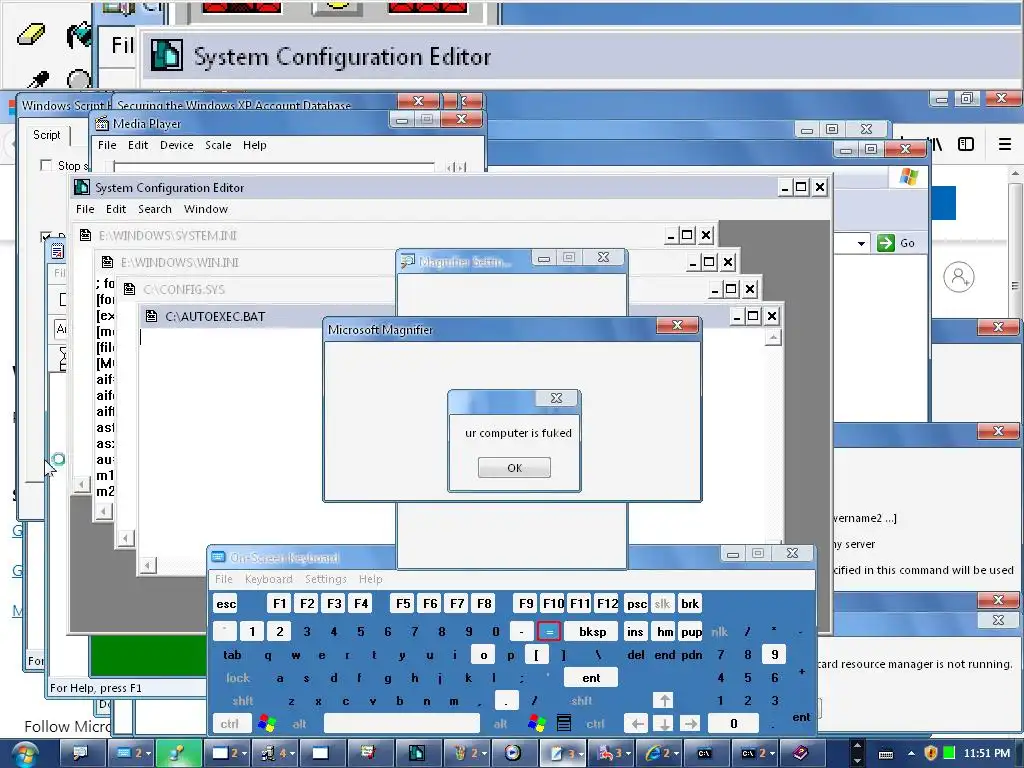Click the user account avatar icon
1024x768 pixels.
pos(959,277)
